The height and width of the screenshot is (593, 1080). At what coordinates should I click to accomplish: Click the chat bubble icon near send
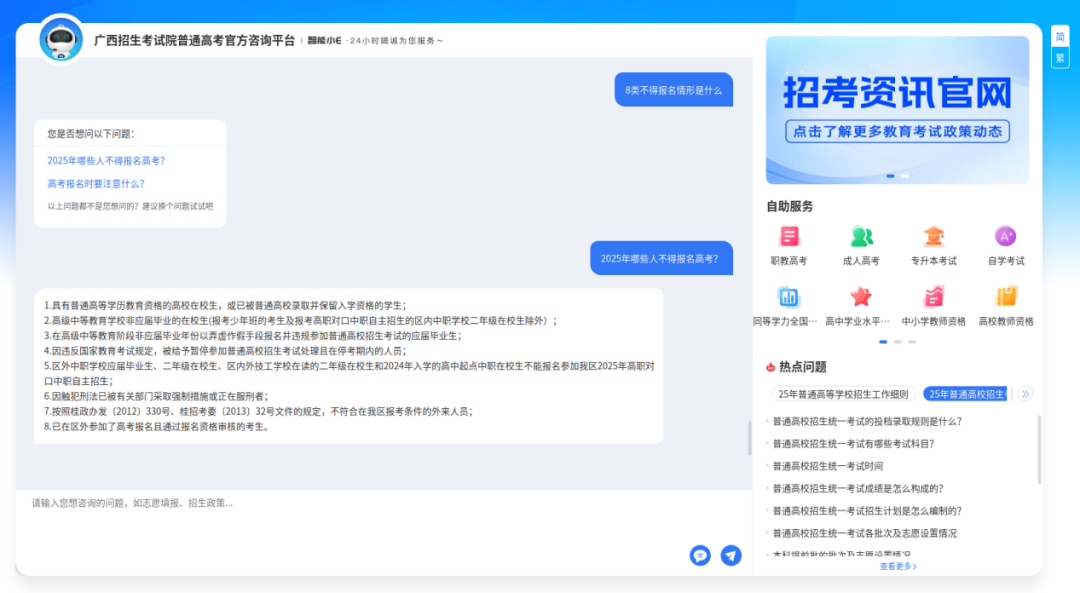click(x=700, y=555)
